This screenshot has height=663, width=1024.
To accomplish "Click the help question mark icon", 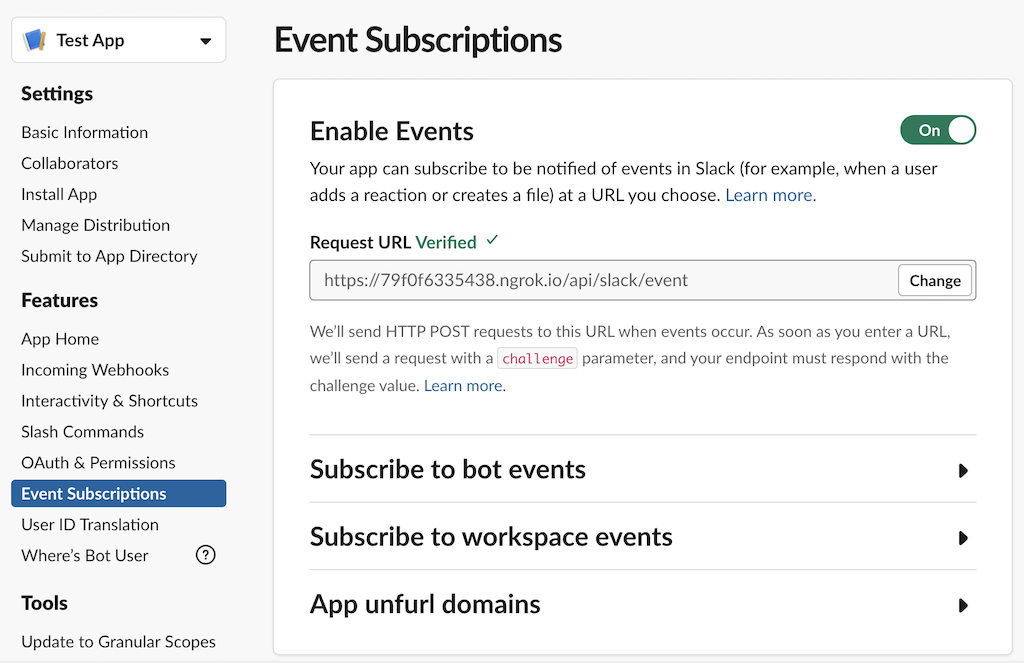I will coord(206,555).
